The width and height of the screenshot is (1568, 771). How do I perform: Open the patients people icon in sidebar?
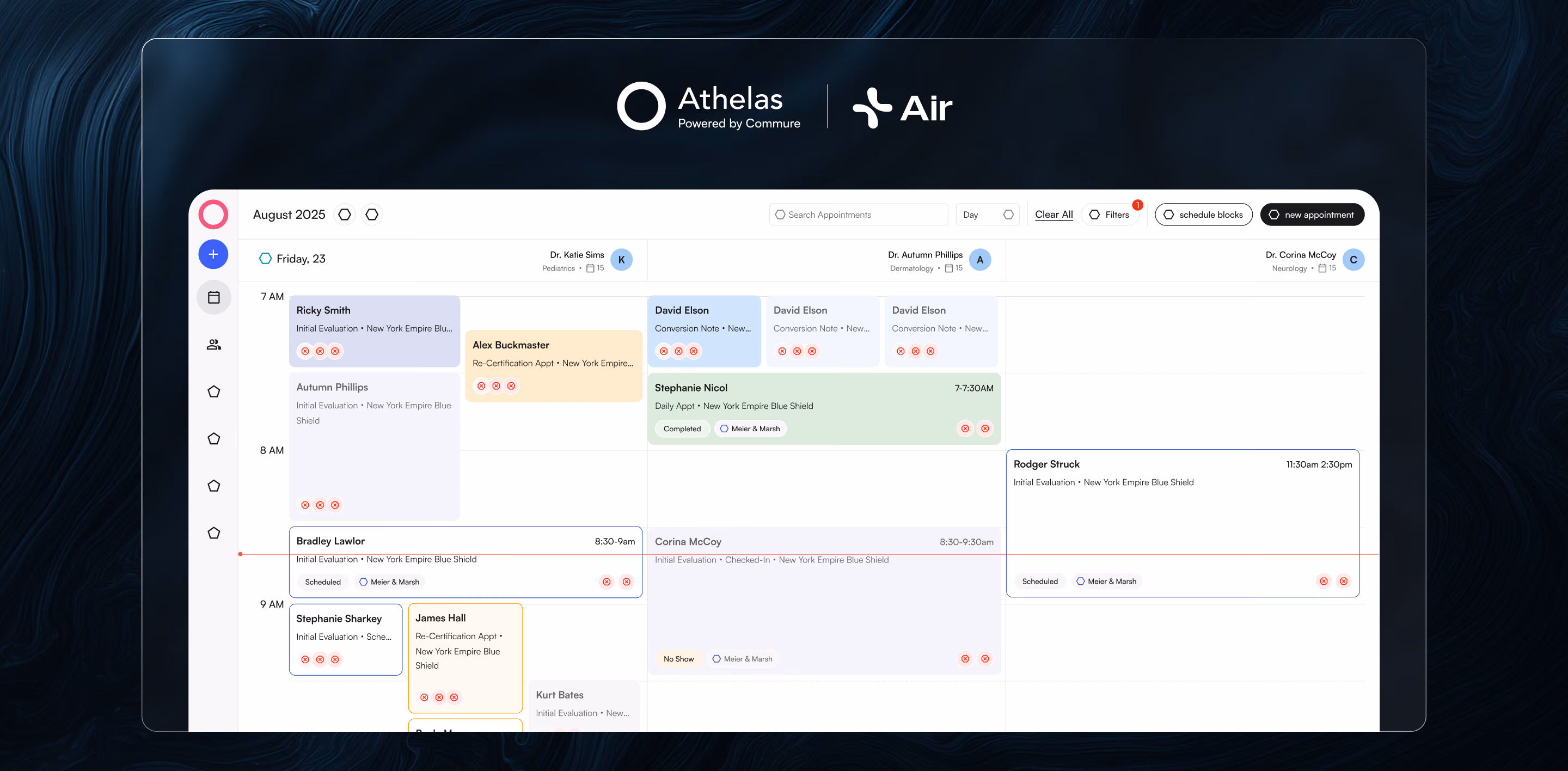tap(213, 345)
